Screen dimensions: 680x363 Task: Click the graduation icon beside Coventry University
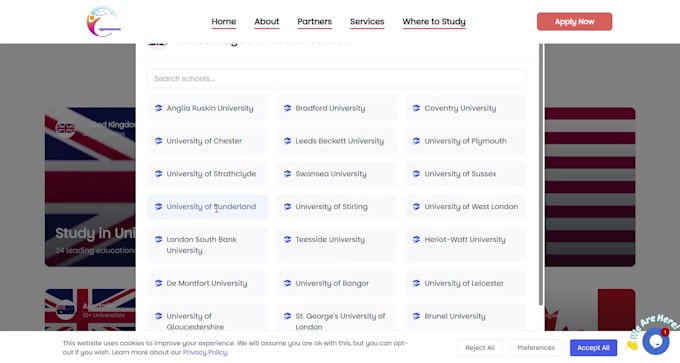[x=416, y=108]
